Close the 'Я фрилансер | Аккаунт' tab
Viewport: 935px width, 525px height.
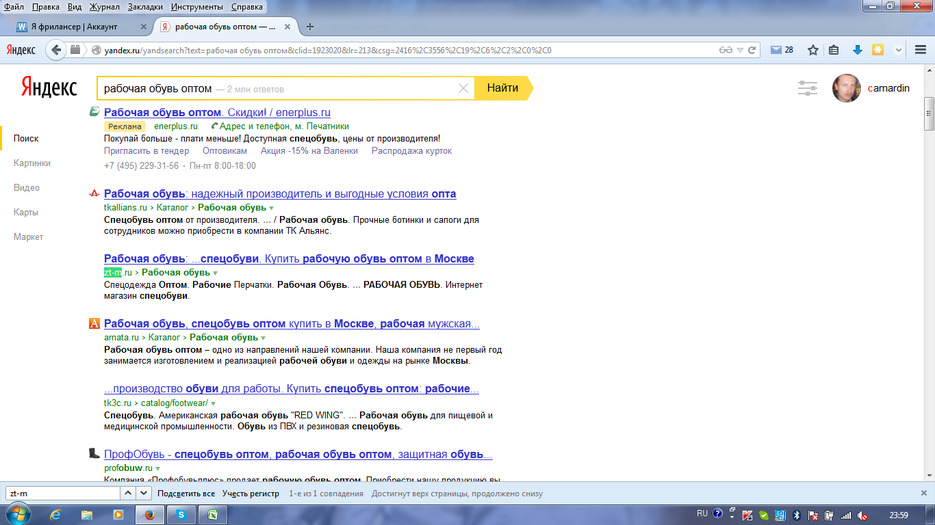point(143,26)
